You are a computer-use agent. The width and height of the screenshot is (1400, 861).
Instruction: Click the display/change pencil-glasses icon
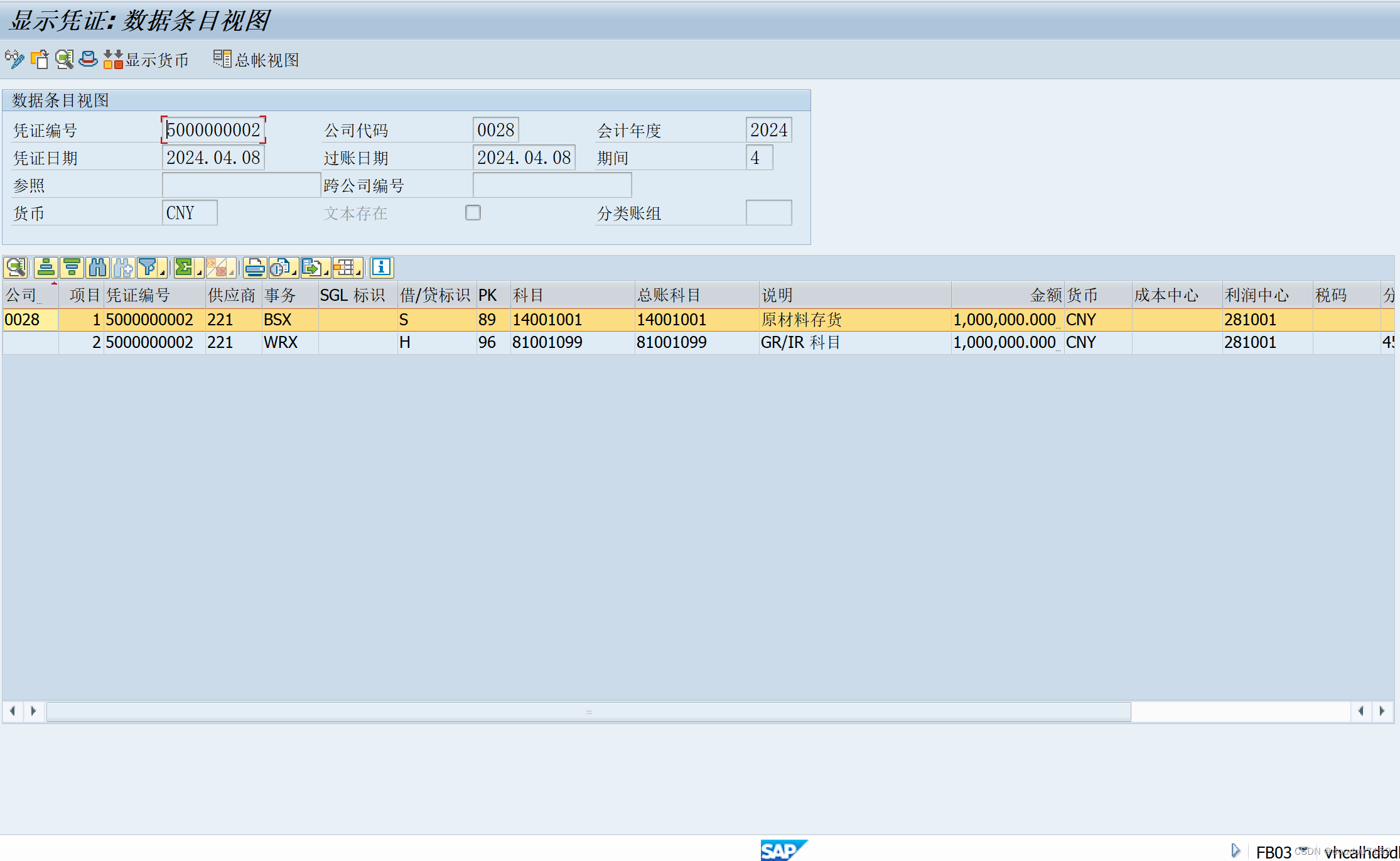(x=14, y=59)
